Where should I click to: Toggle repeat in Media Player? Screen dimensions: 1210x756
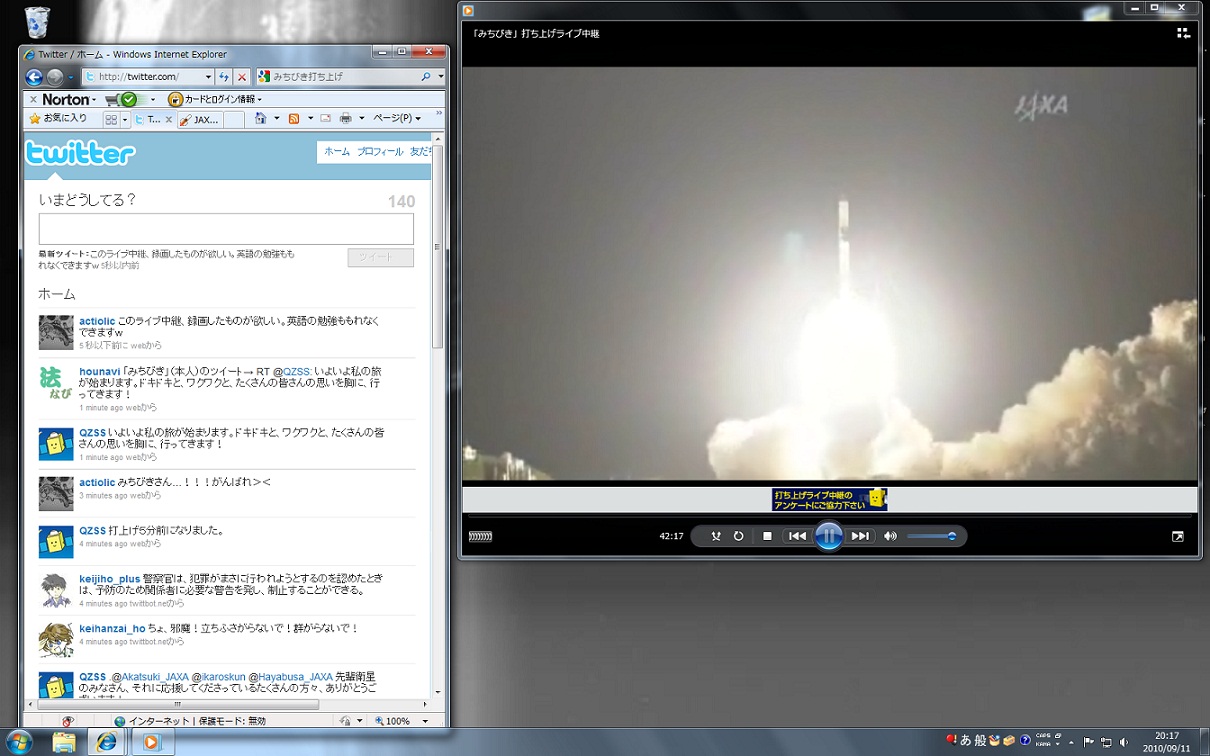pyautogui.click(x=739, y=536)
